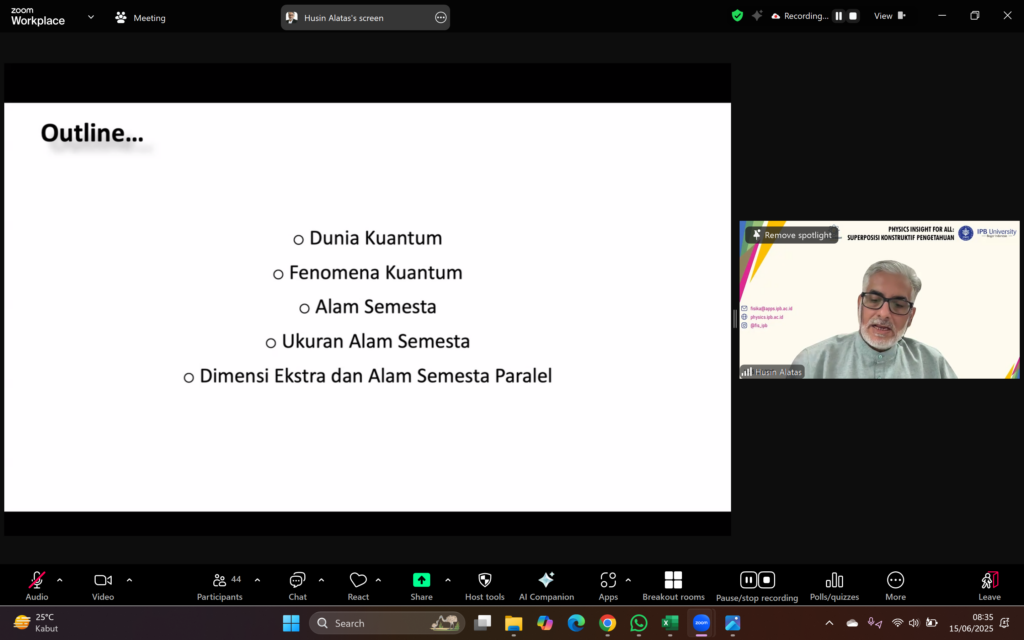
Task: Open the Chat panel
Action: coord(297,585)
